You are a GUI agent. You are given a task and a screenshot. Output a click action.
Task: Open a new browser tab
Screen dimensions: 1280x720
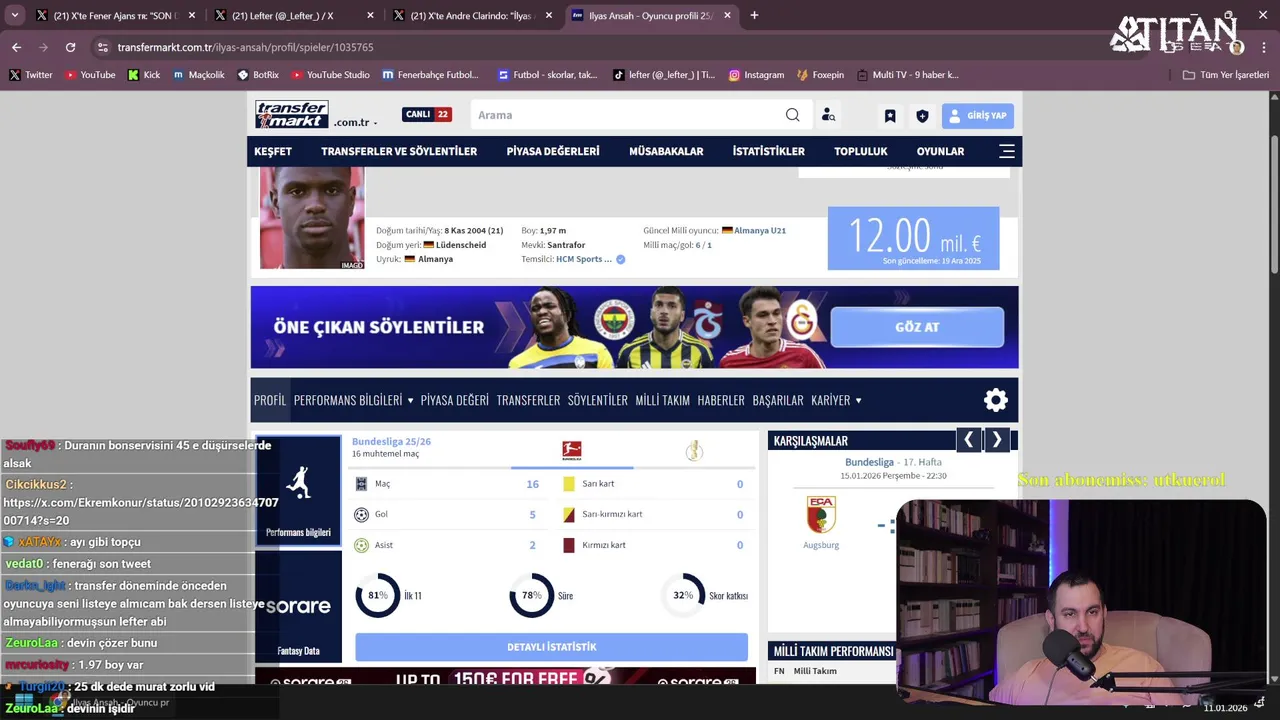[754, 15]
